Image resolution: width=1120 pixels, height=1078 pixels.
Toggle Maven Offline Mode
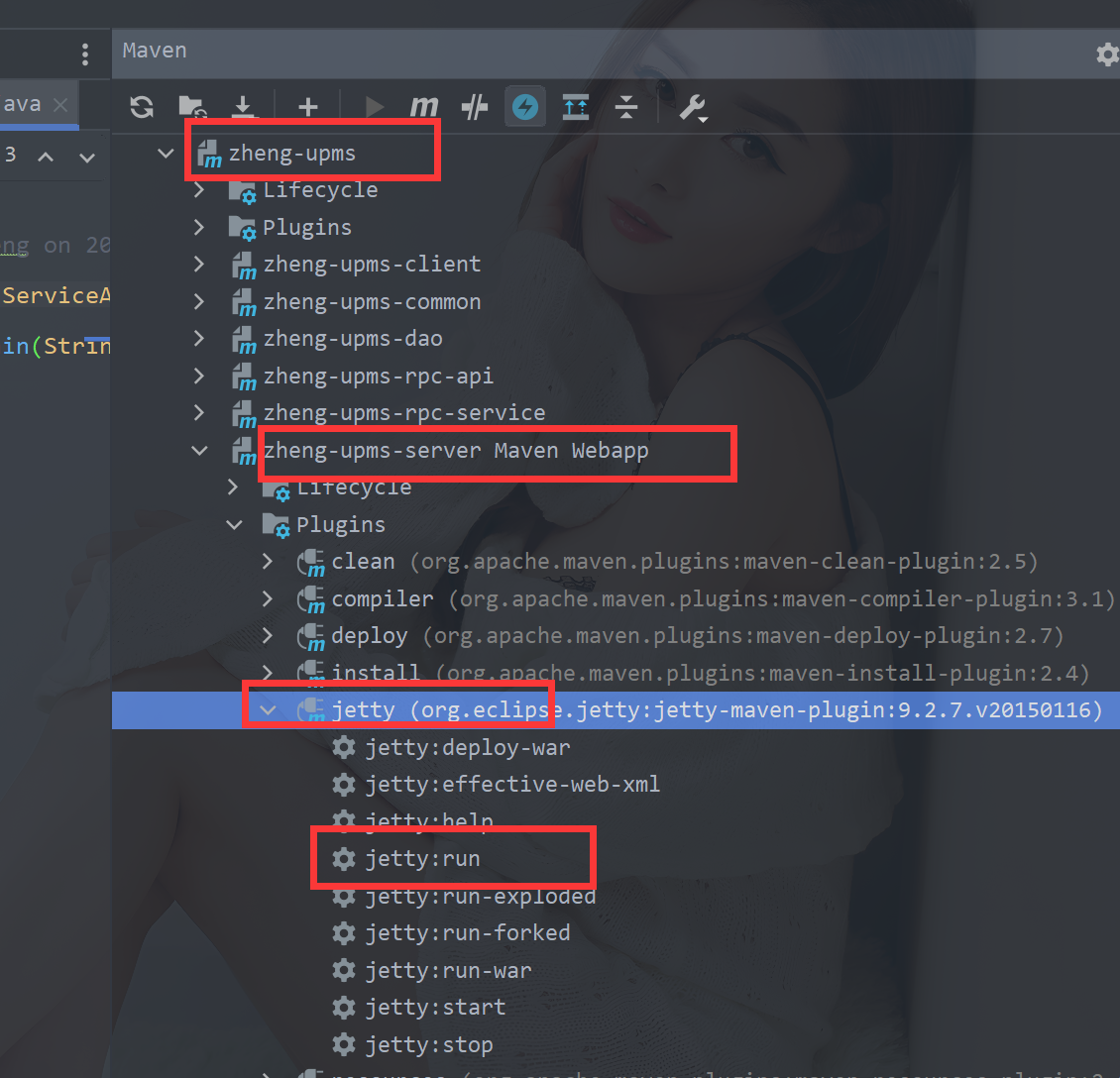(475, 107)
